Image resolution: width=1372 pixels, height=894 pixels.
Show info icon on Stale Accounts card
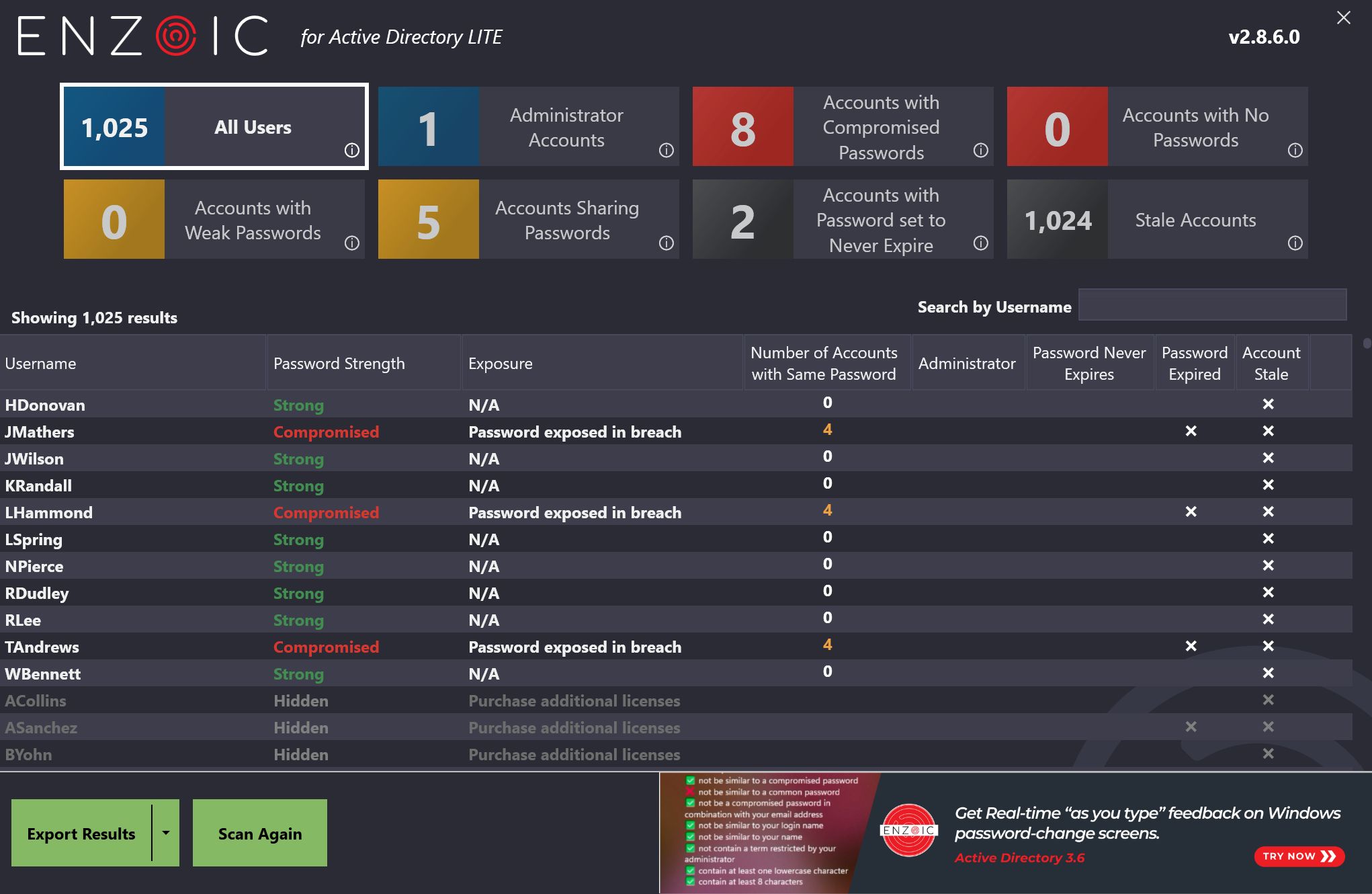pyautogui.click(x=1295, y=243)
